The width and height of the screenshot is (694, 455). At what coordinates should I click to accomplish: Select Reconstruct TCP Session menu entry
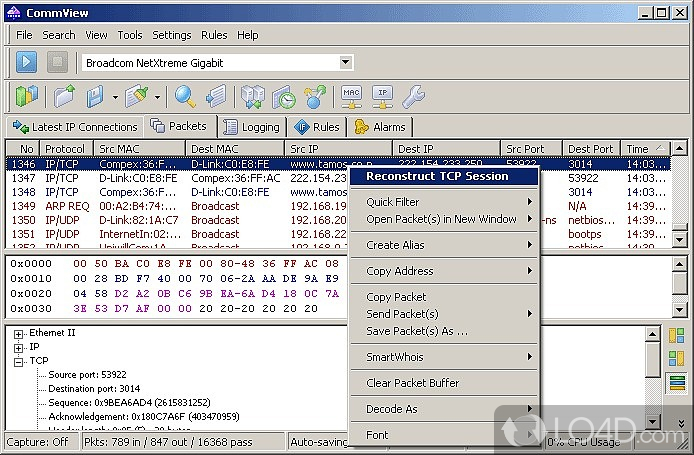pyautogui.click(x=437, y=176)
